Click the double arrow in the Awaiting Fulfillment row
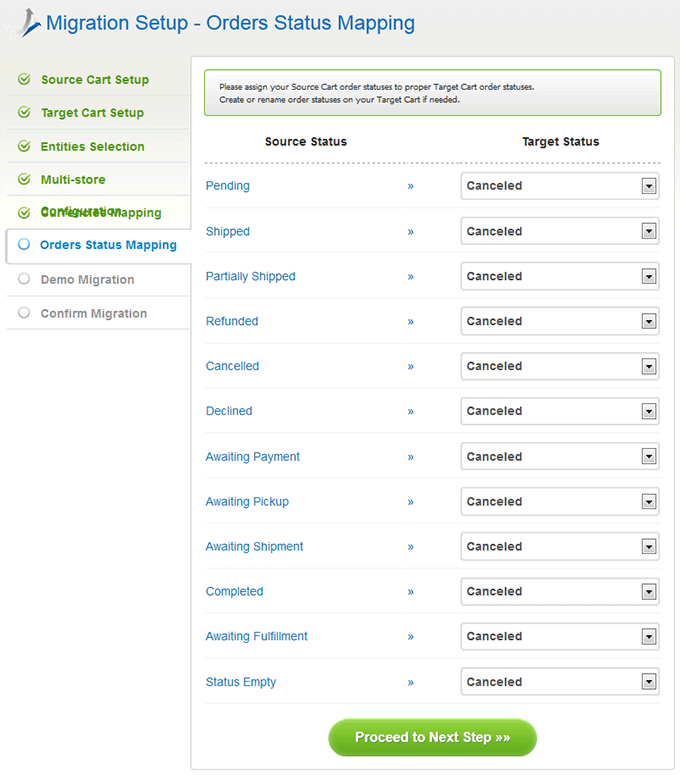This screenshot has height=775, width=680. click(411, 637)
